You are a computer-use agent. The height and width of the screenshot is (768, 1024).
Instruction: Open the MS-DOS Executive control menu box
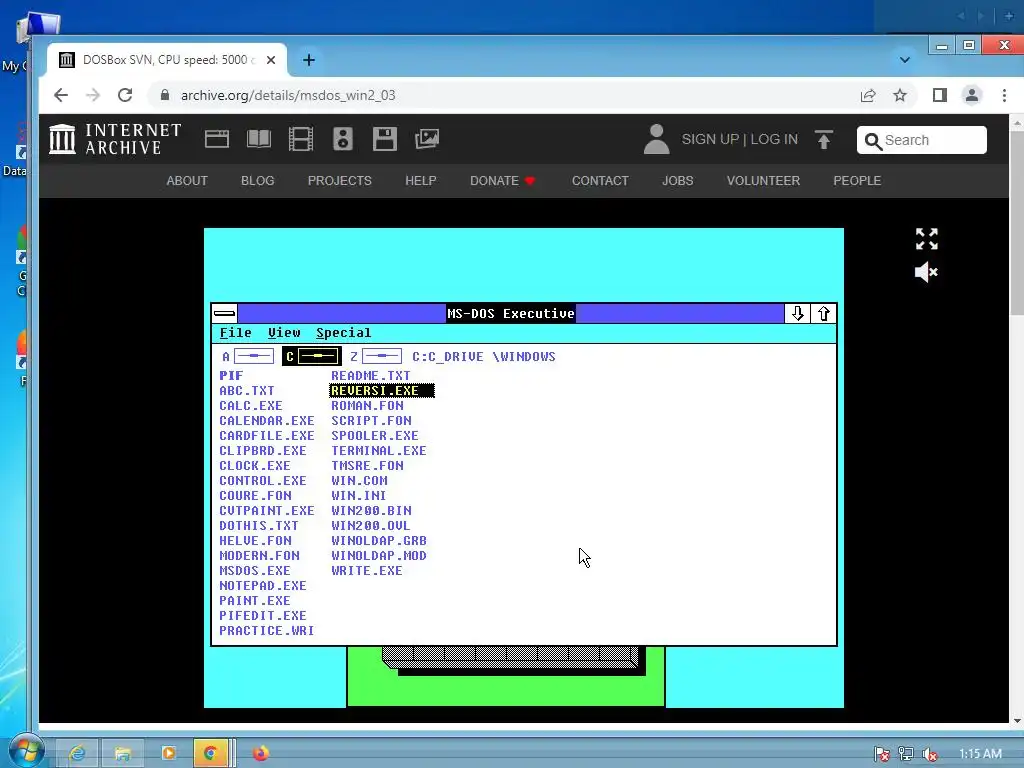coord(225,313)
